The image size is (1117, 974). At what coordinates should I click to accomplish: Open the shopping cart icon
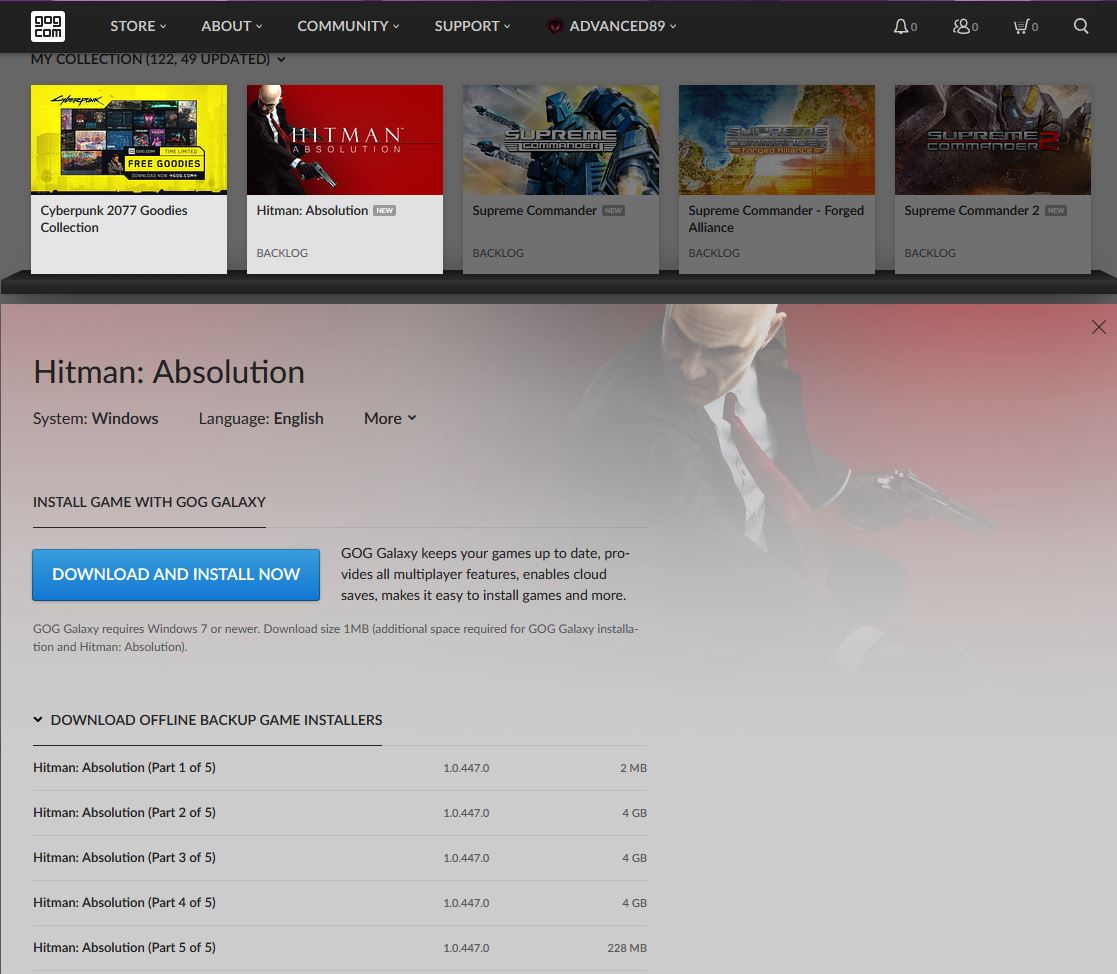pyautogui.click(x=1022, y=26)
